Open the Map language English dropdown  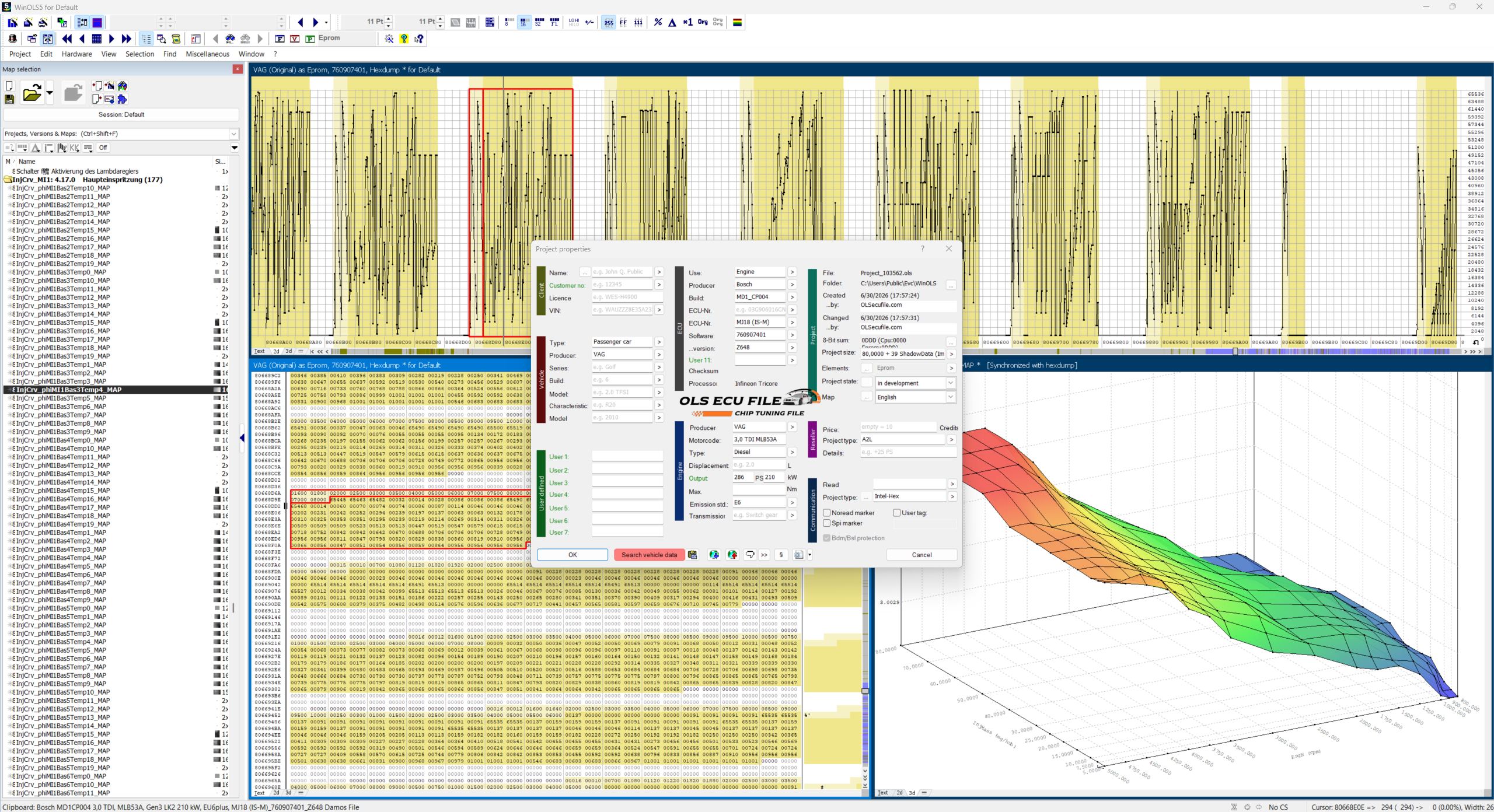pos(950,397)
